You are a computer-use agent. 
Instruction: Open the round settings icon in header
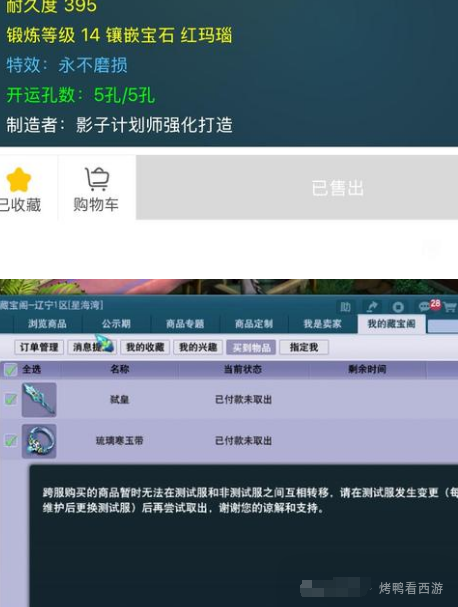point(398,307)
